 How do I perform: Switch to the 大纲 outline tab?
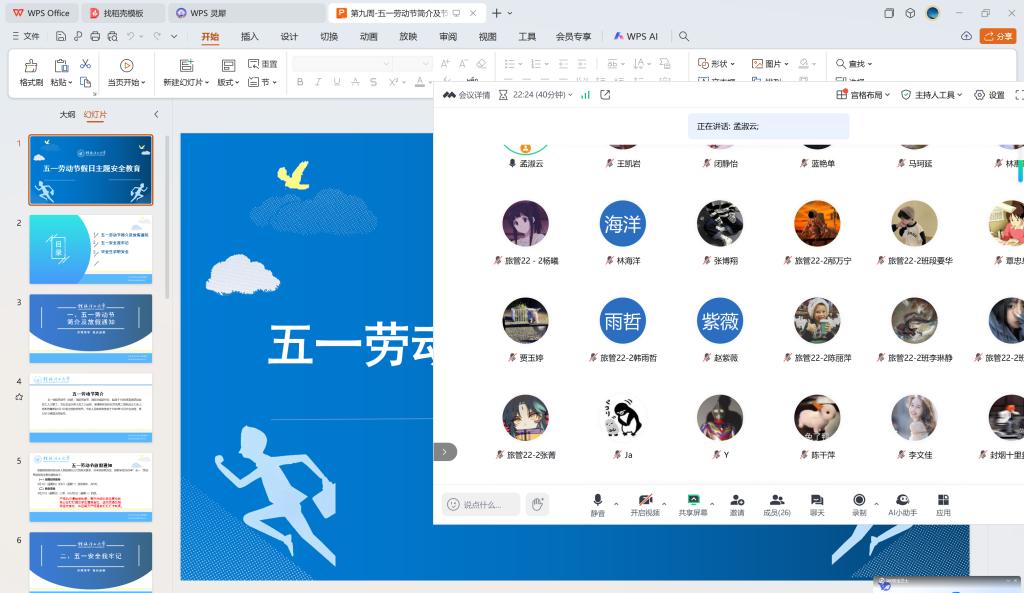pos(67,115)
